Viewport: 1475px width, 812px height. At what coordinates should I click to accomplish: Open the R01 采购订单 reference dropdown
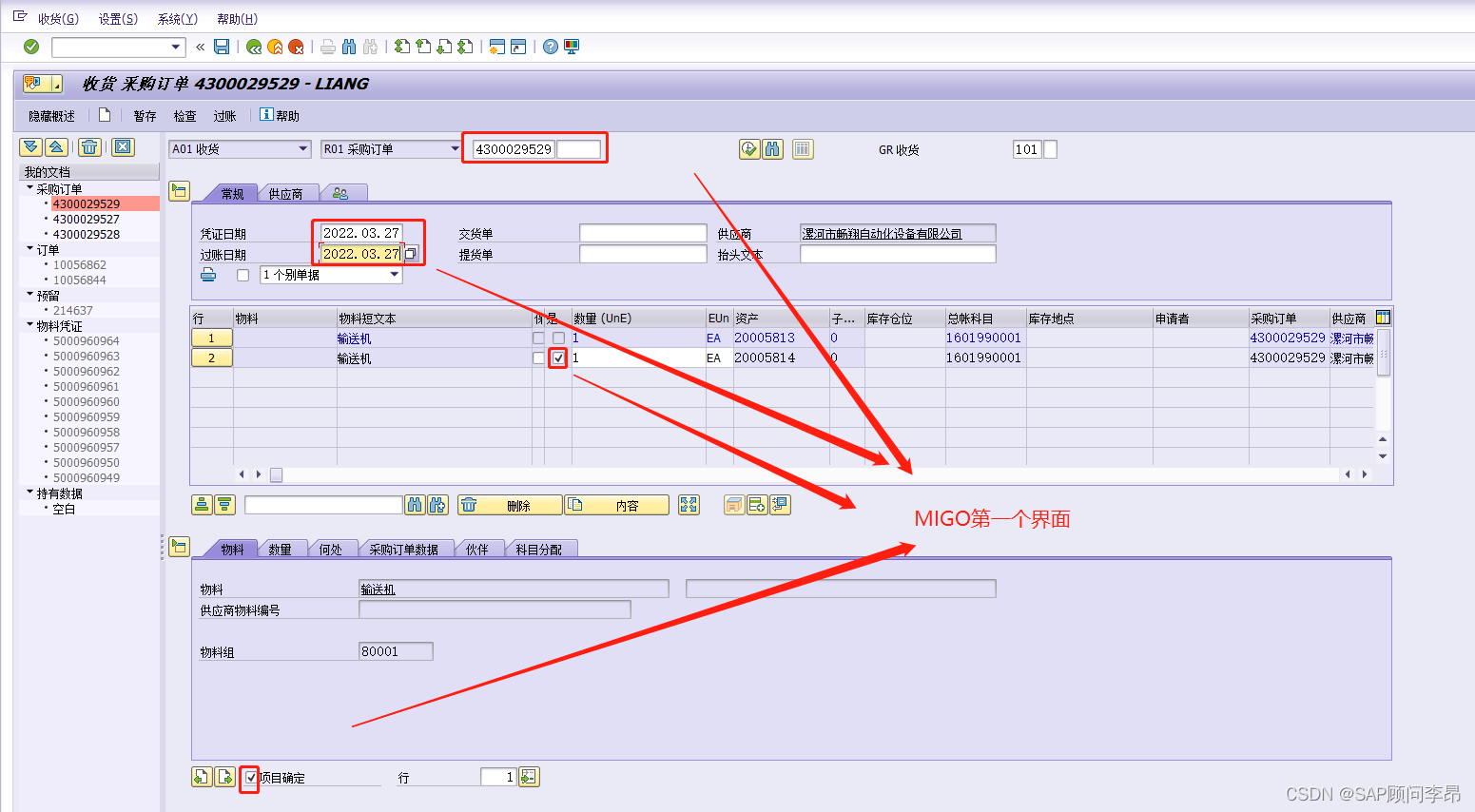coord(455,149)
